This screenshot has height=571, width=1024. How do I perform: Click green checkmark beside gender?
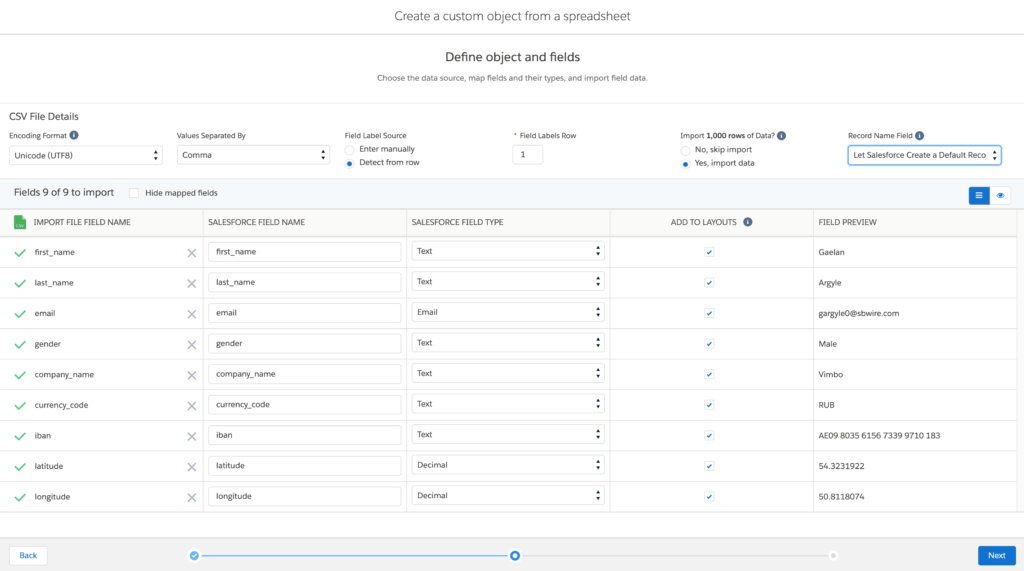coord(20,344)
